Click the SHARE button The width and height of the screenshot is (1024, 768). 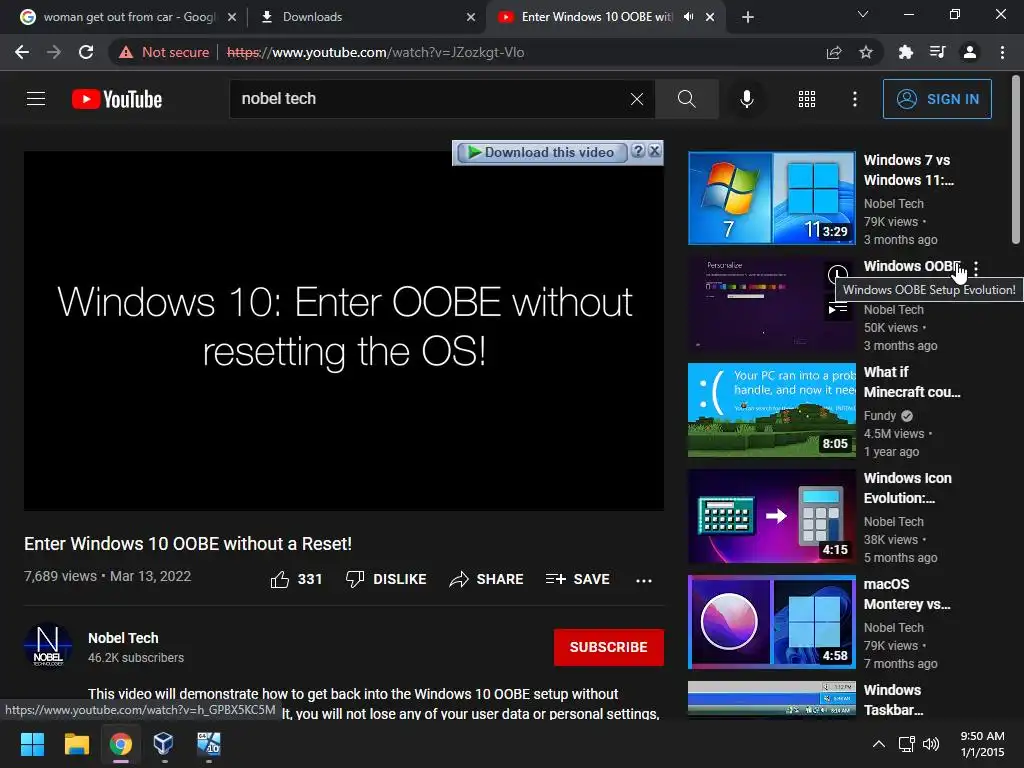pos(487,579)
